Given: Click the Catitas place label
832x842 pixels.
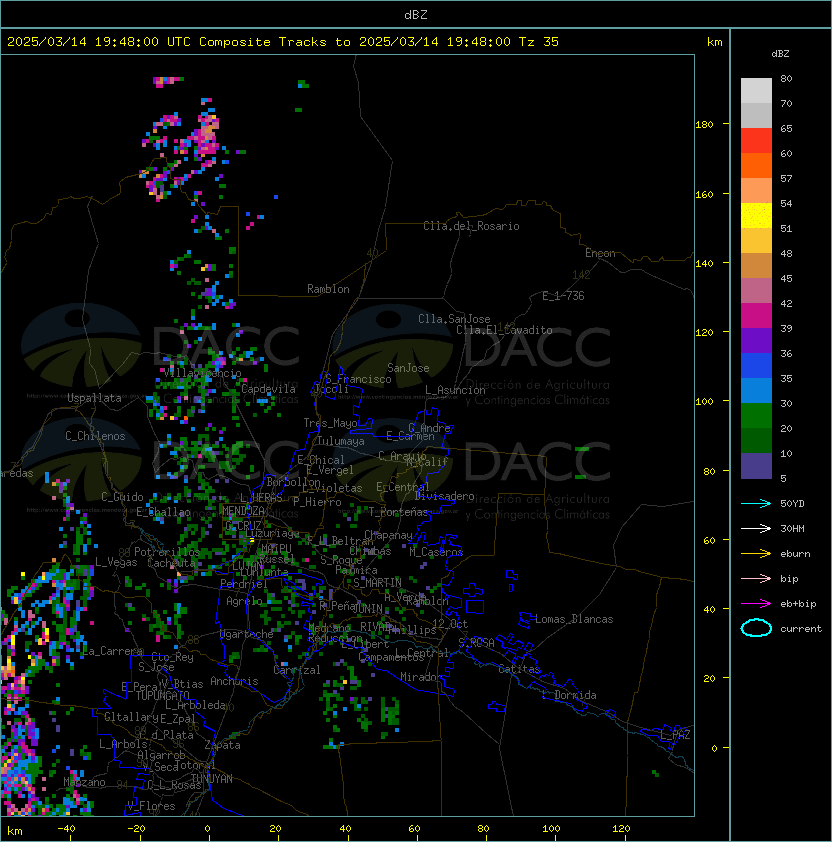Looking at the screenshot, I should pyautogui.click(x=519, y=669).
